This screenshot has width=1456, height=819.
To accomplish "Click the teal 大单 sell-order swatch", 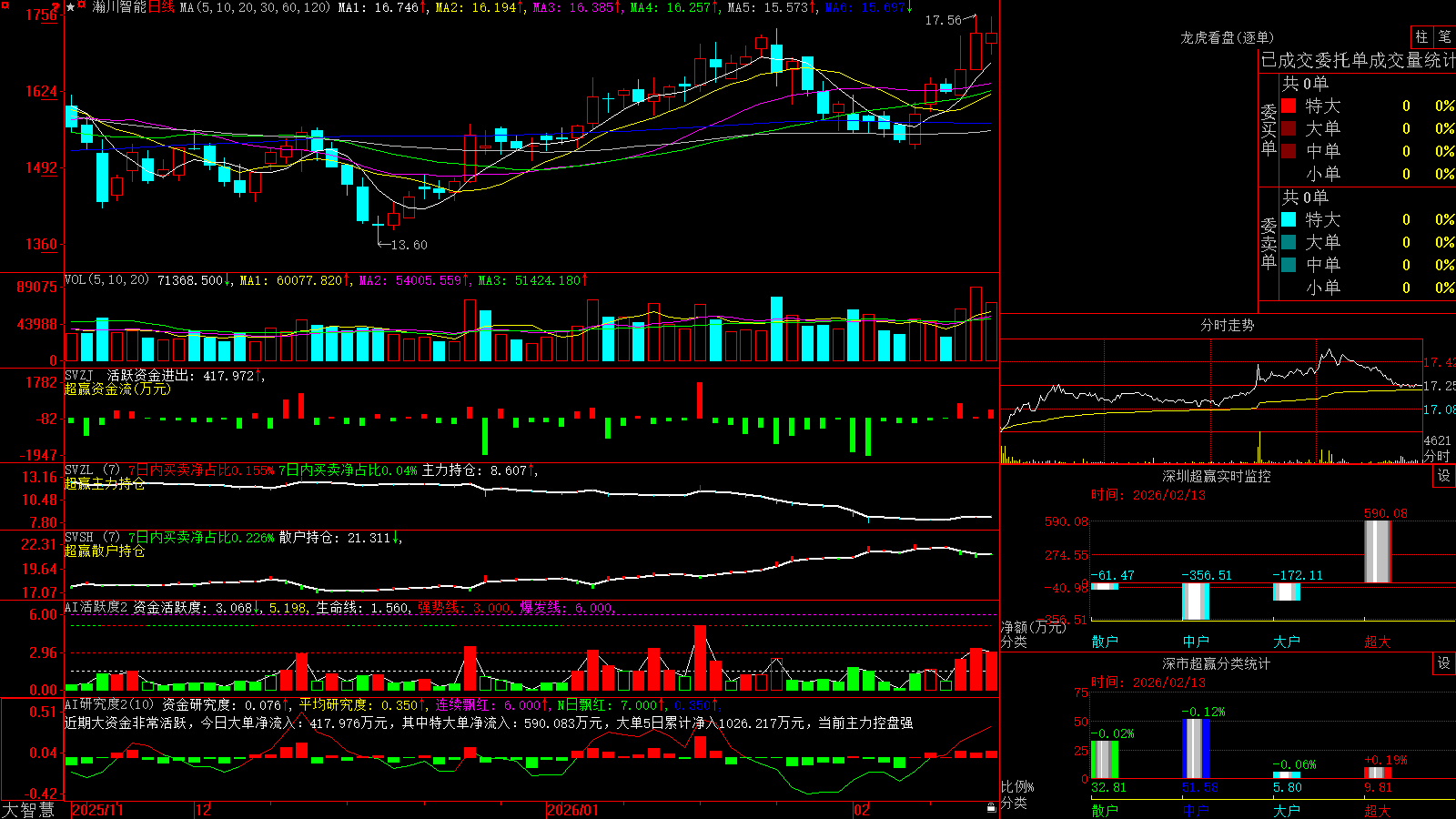I will pos(1289,242).
